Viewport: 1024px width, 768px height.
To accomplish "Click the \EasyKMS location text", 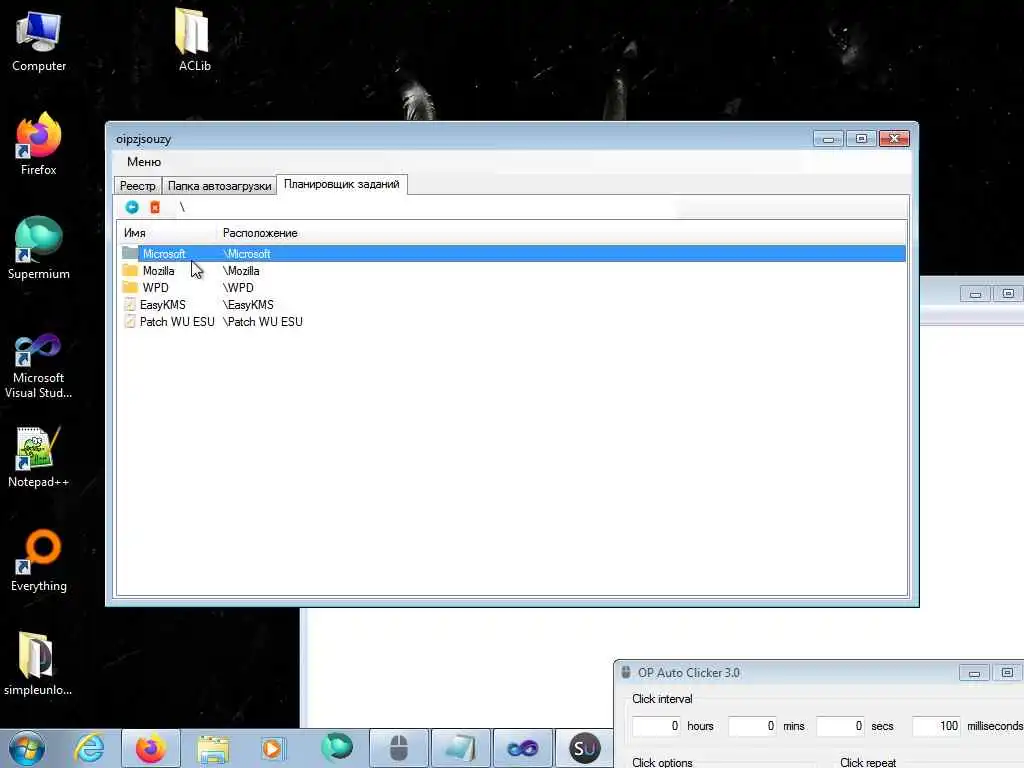I will 248,304.
